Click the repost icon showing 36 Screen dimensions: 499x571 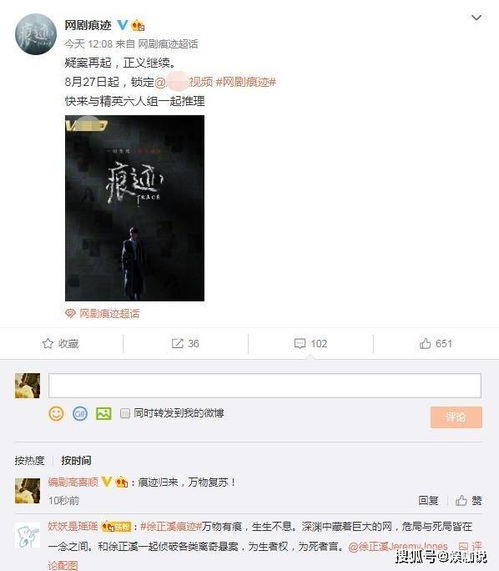177,343
